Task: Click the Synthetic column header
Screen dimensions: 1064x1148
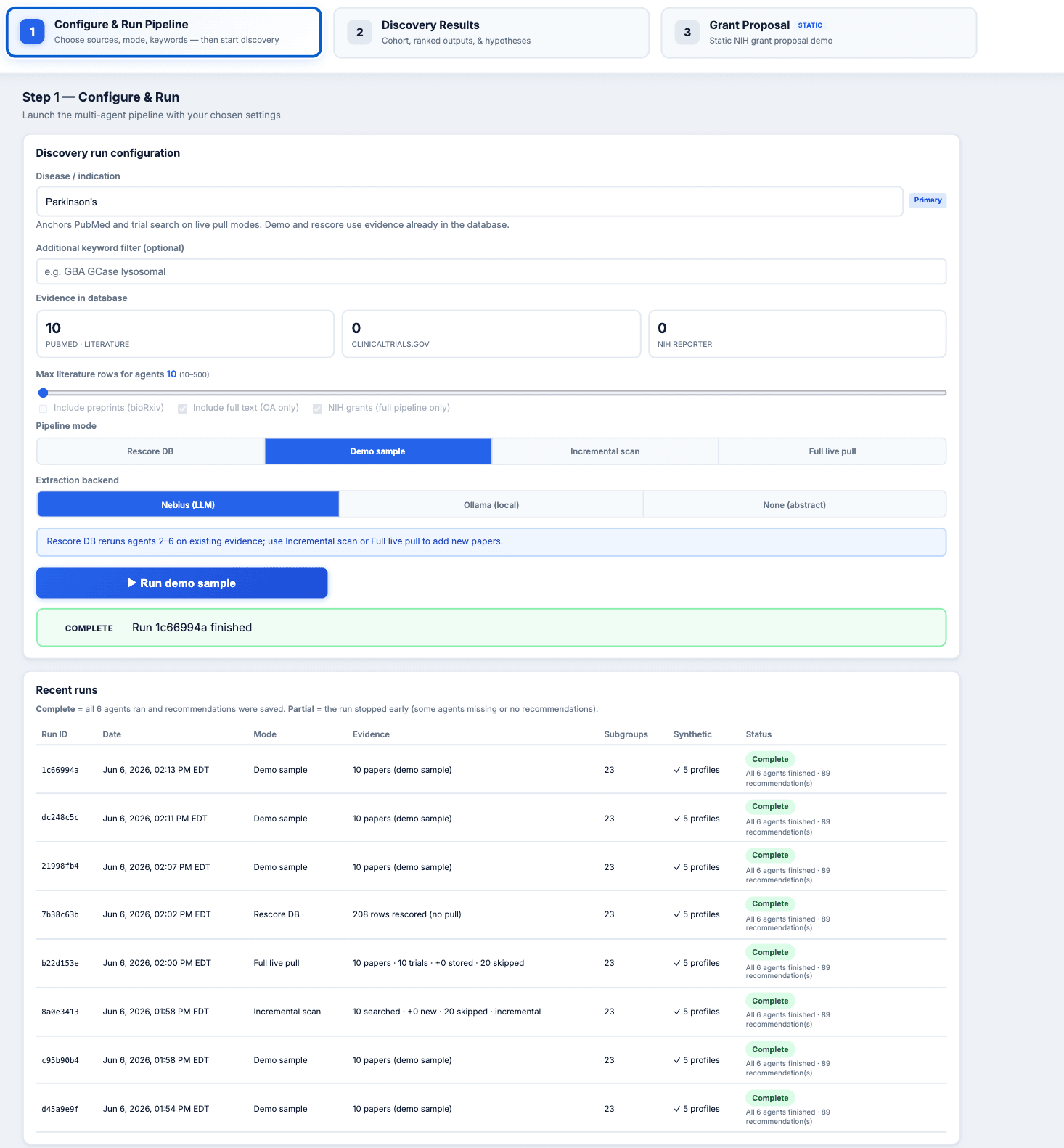Action: click(x=692, y=734)
